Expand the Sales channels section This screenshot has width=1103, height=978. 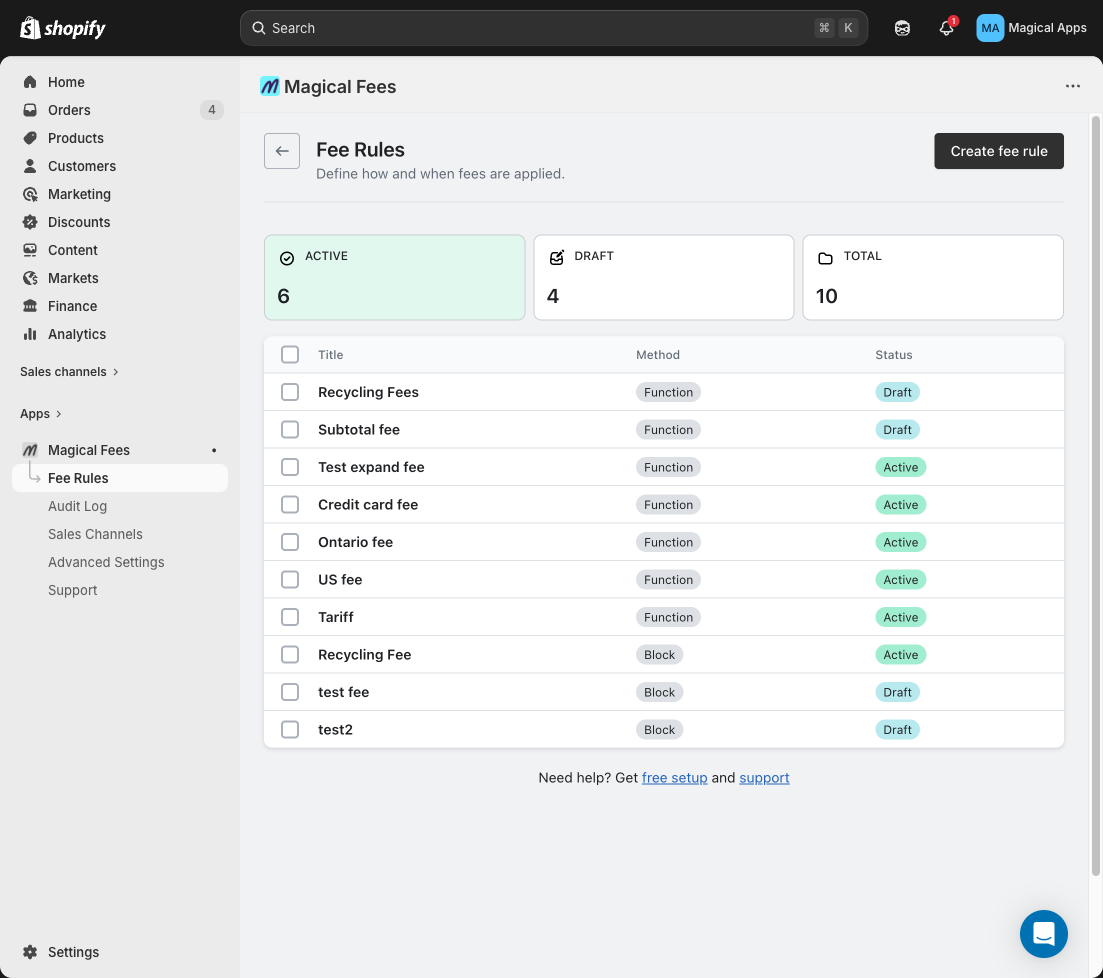69,372
